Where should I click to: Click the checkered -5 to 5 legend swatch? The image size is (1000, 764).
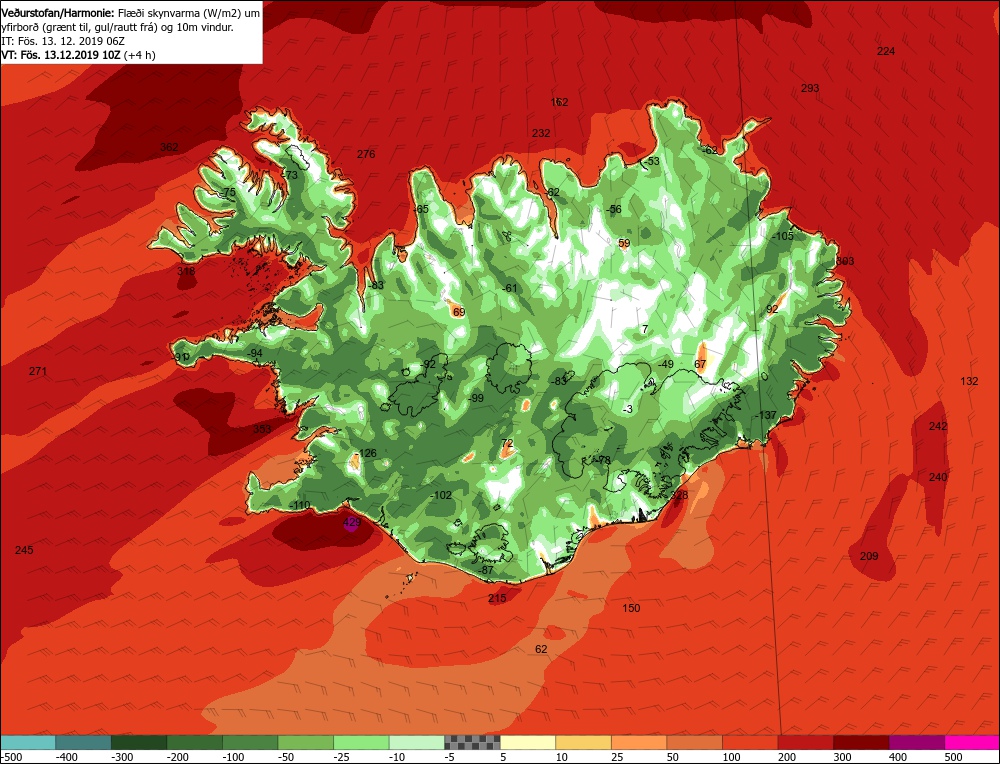point(472,743)
